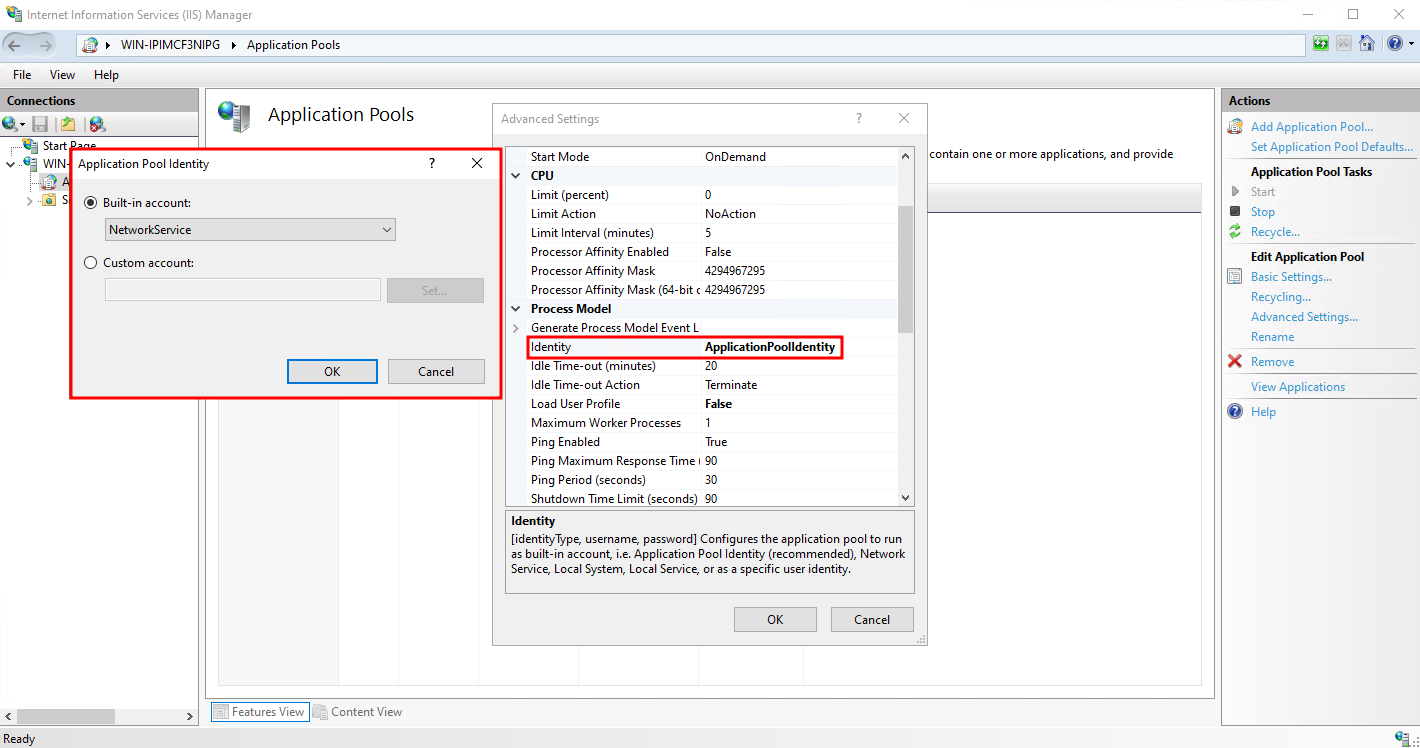Switch to Features View tab
The width and height of the screenshot is (1420, 748).
259,712
